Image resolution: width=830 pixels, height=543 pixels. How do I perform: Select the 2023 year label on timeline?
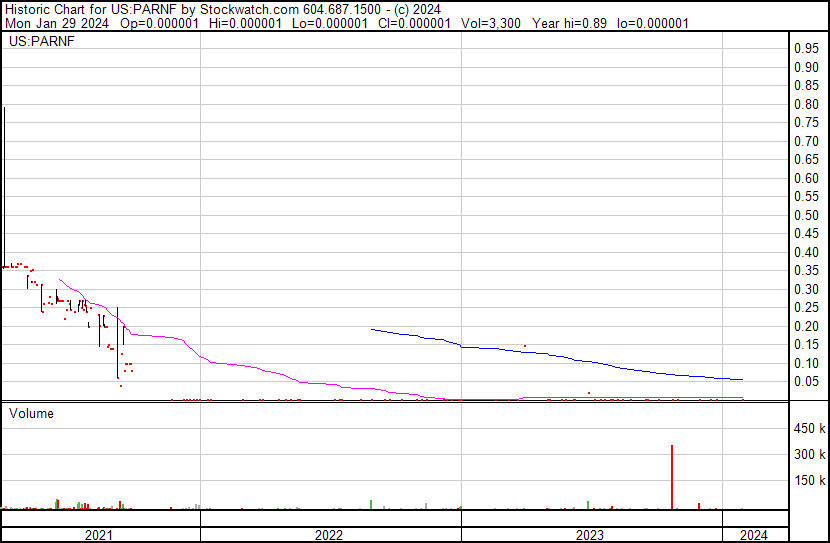pyautogui.click(x=590, y=535)
